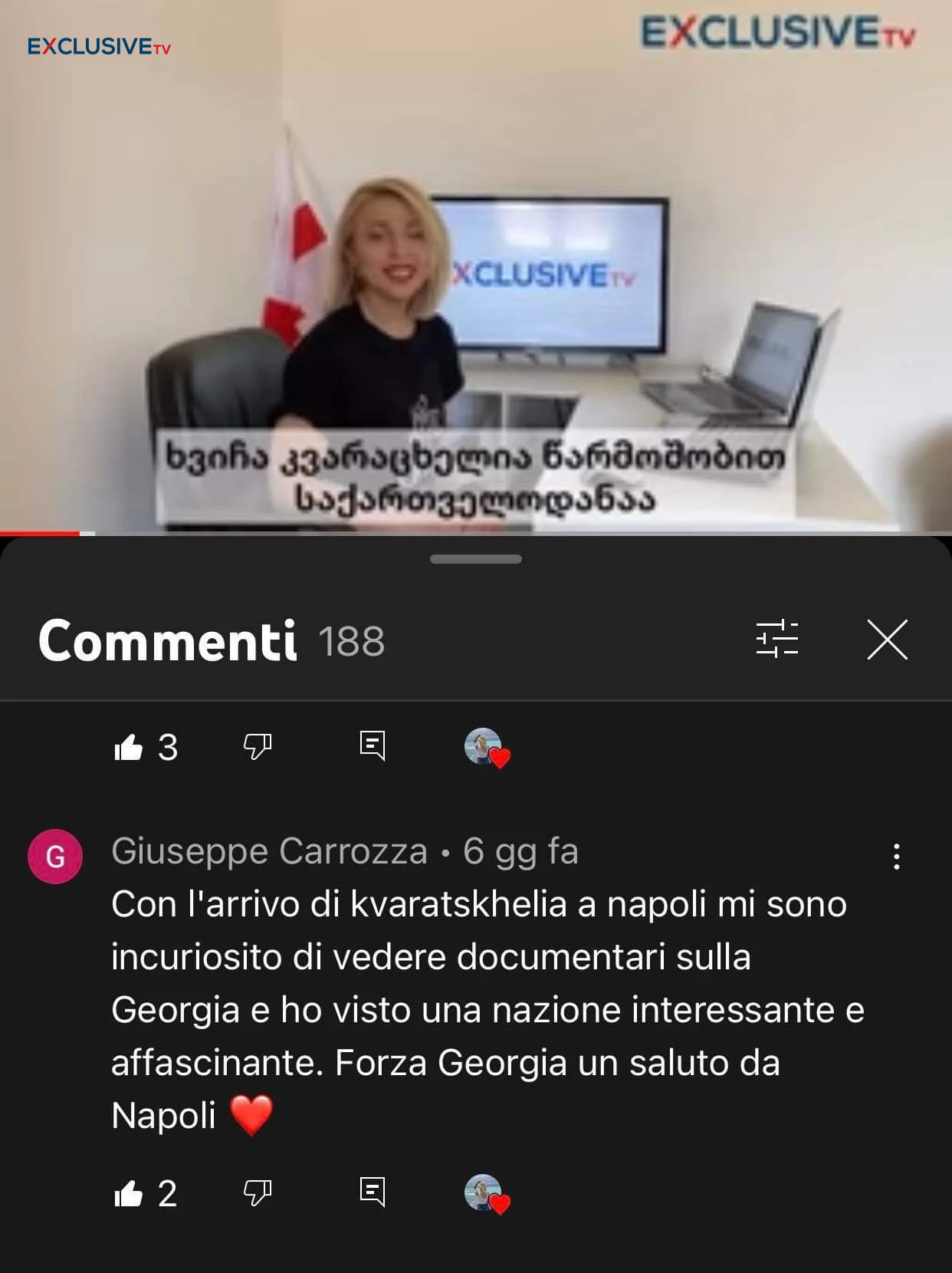Open Giuseppe Carrozza's profile avatar
The image size is (952, 1273).
pos(55,857)
